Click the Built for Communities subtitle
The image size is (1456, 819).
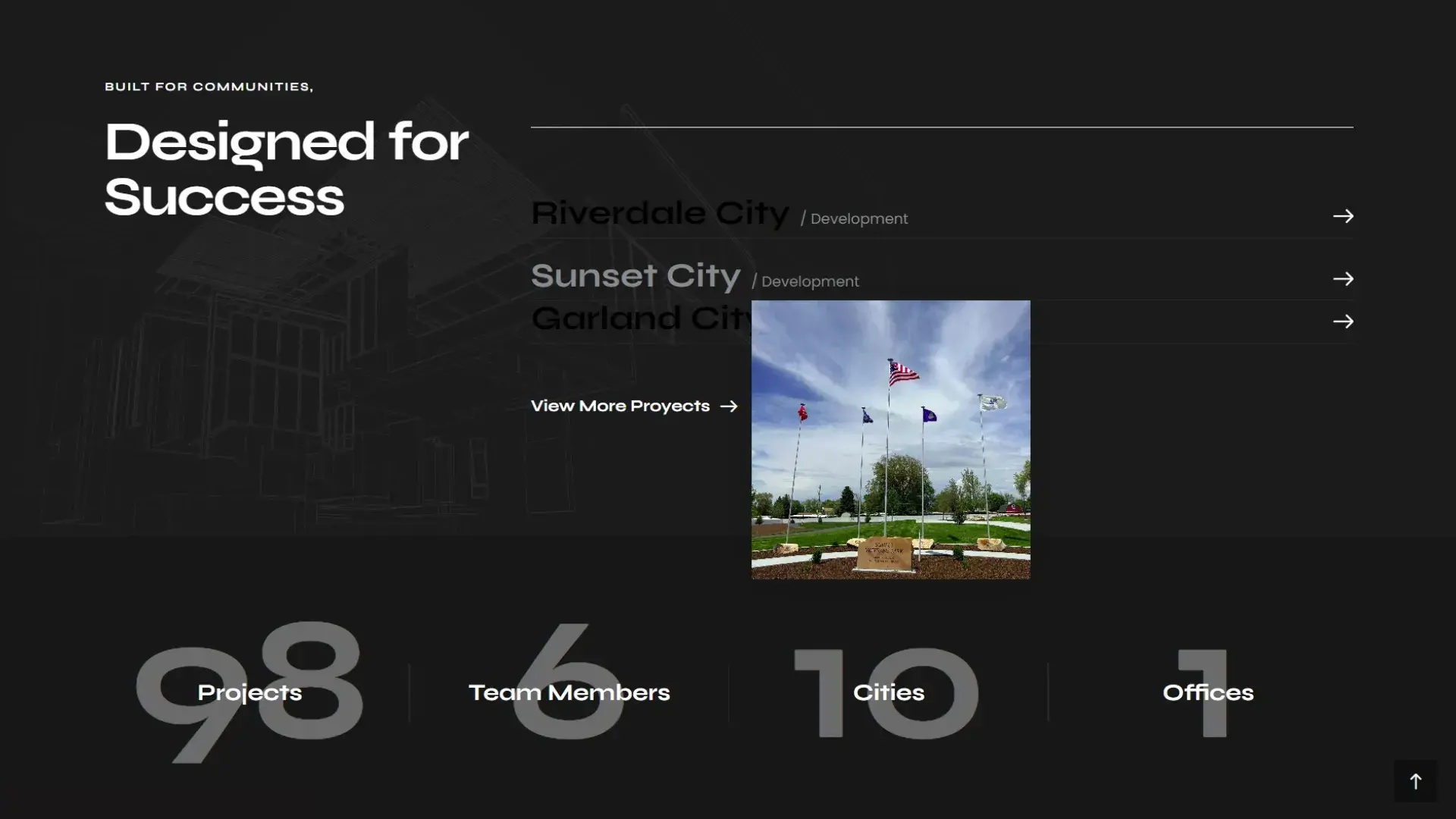[x=209, y=87]
